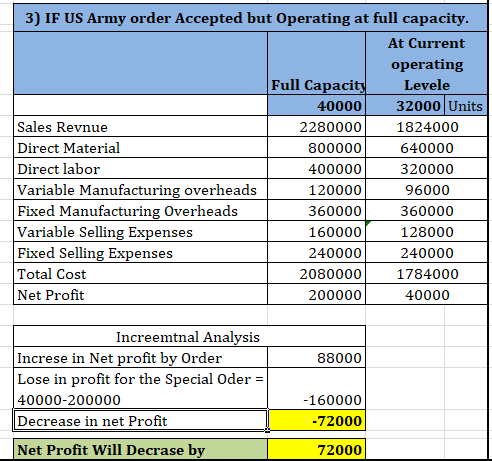Viewport: 492px width, 461px height.
Task: Select the Increemtnal Analysis heading cell
Action: 189,337
